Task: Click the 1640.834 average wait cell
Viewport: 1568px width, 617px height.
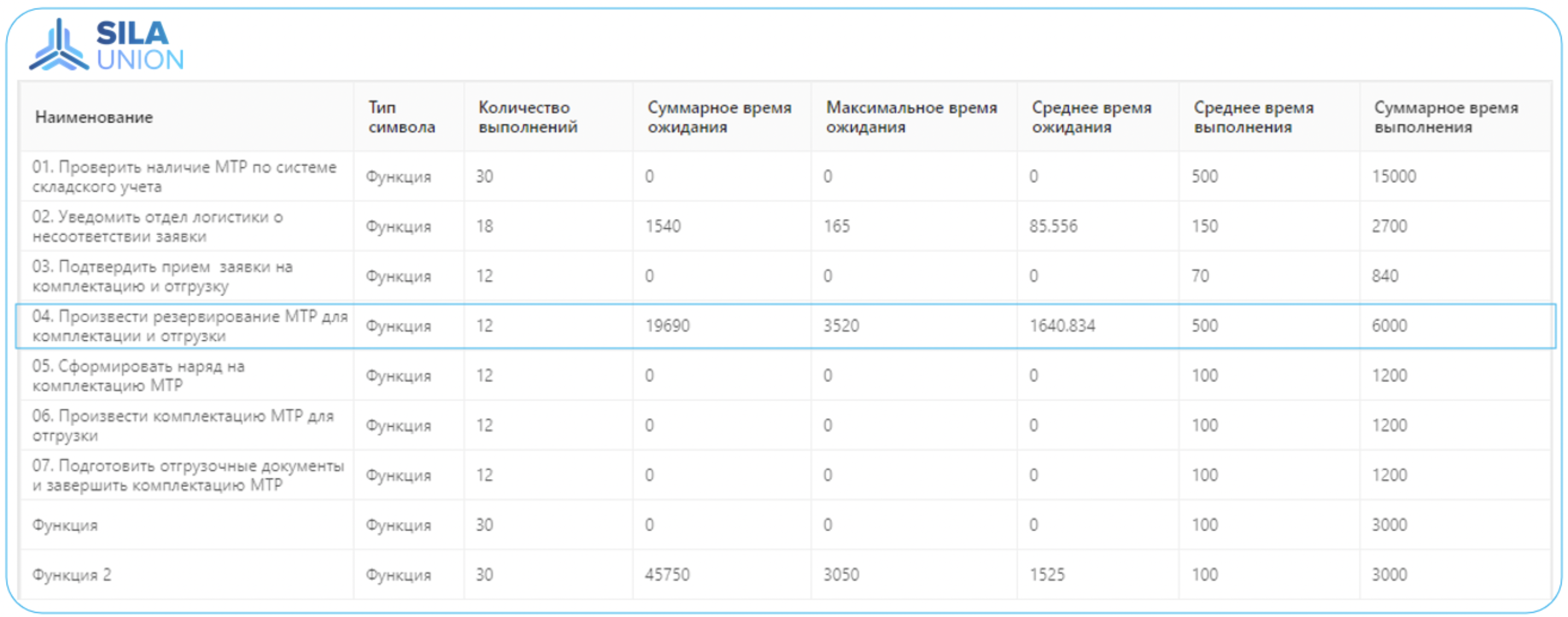Action: click(1062, 326)
